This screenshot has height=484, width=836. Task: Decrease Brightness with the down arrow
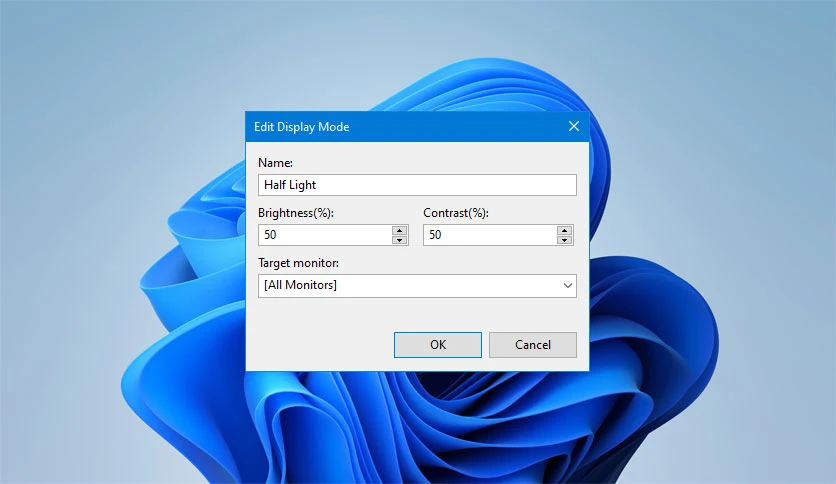click(x=399, y=240)
